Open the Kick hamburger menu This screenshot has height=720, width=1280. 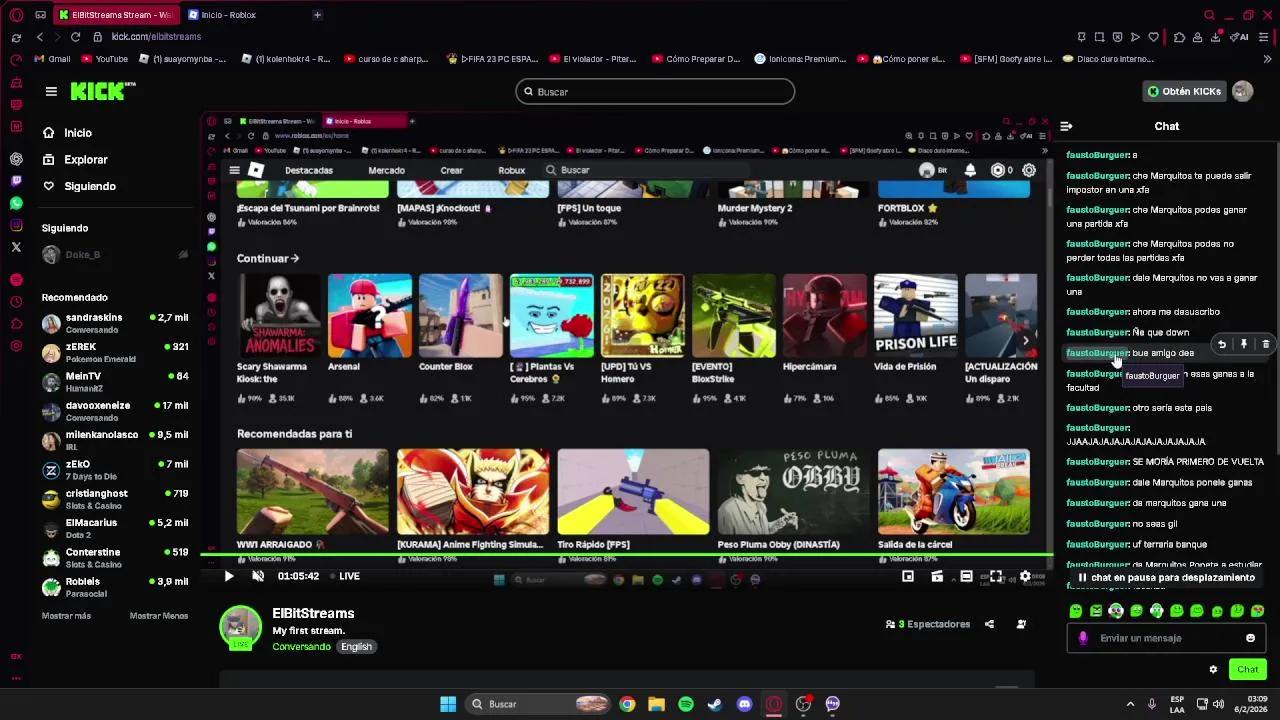[51, 91]
